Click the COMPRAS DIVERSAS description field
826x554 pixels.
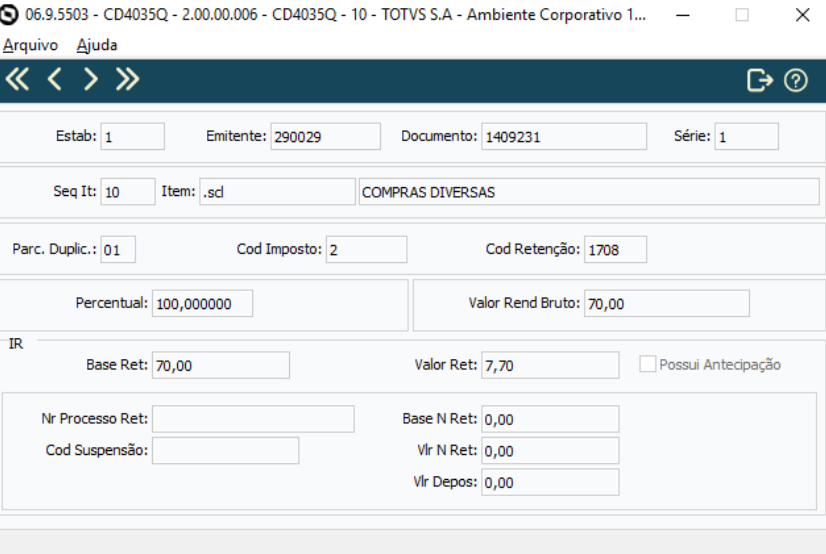coord(589,192)
